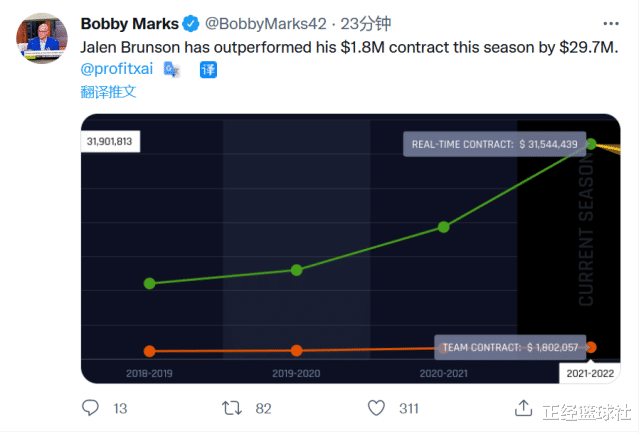Like the tweet with heart icon
Viewport: 641px width, 434px height.
click(376, 408)
